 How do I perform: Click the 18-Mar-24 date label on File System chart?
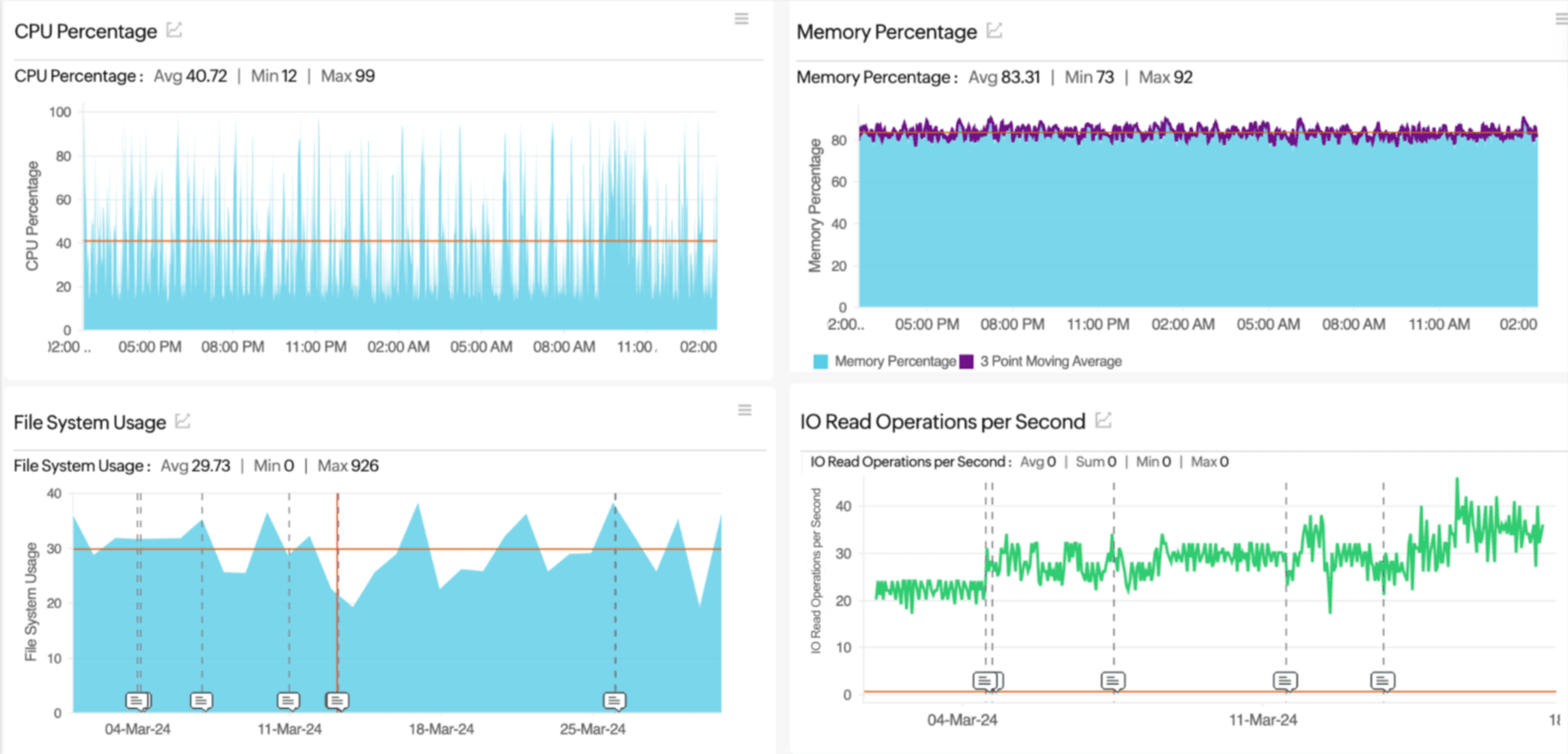442,729
